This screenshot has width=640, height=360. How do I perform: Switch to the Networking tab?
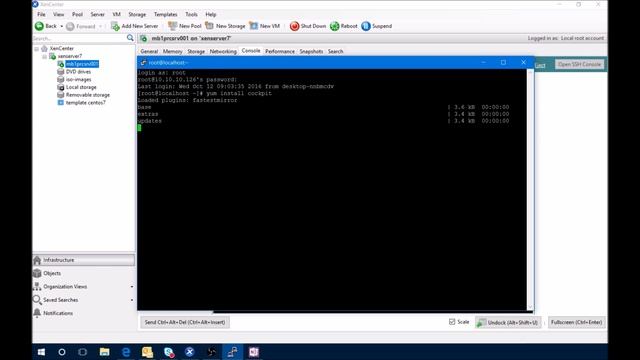coord(223,51)
